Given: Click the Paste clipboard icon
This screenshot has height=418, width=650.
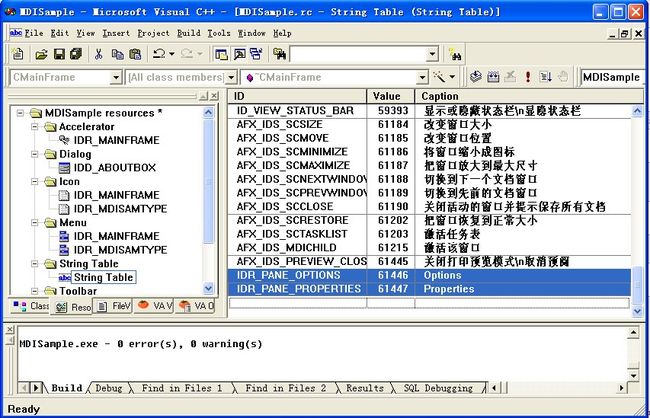Looking at the screenshot, I should coord(135,54).
